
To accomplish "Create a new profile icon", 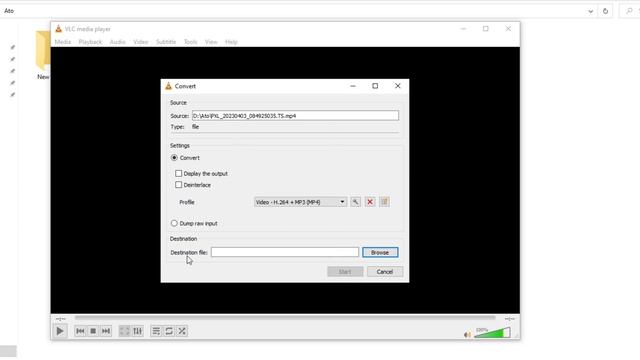I will 384,202.
